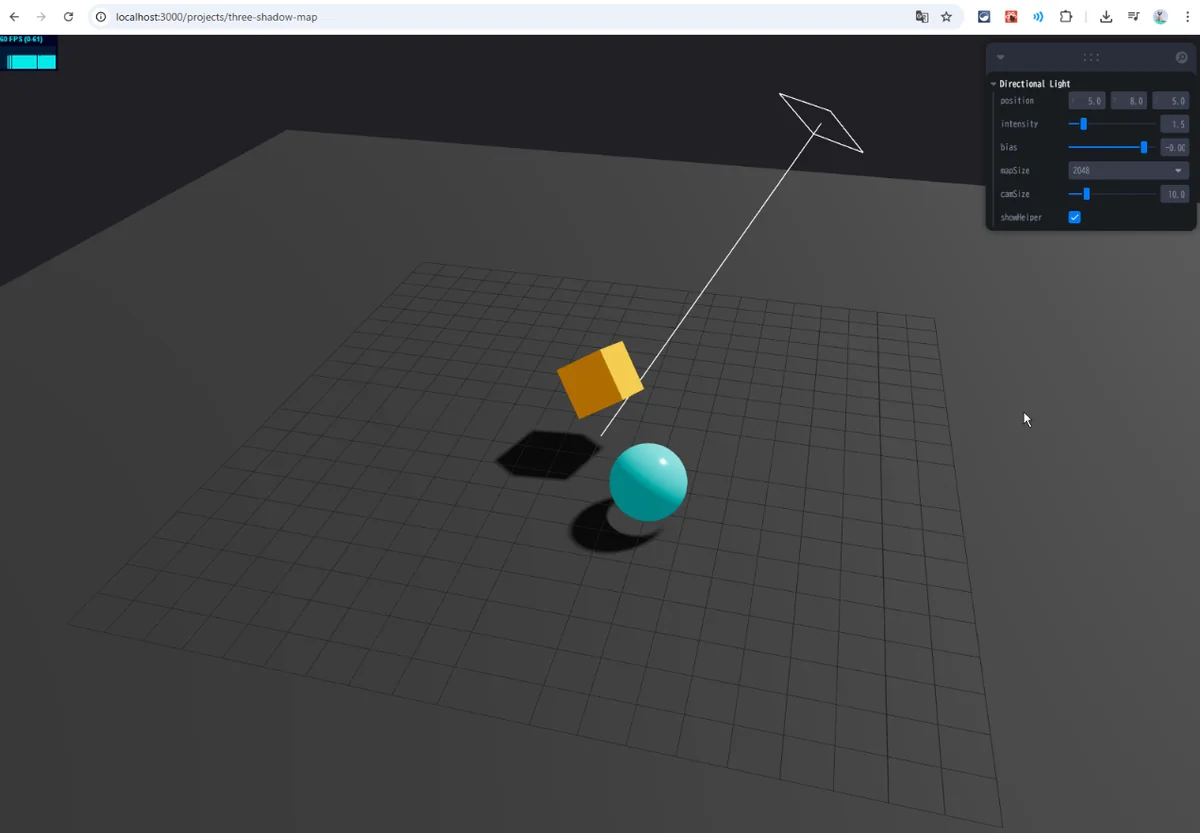Open the Chrome three-dot menu
The width and height of the screenshot is (1200, 833).
1187,17
